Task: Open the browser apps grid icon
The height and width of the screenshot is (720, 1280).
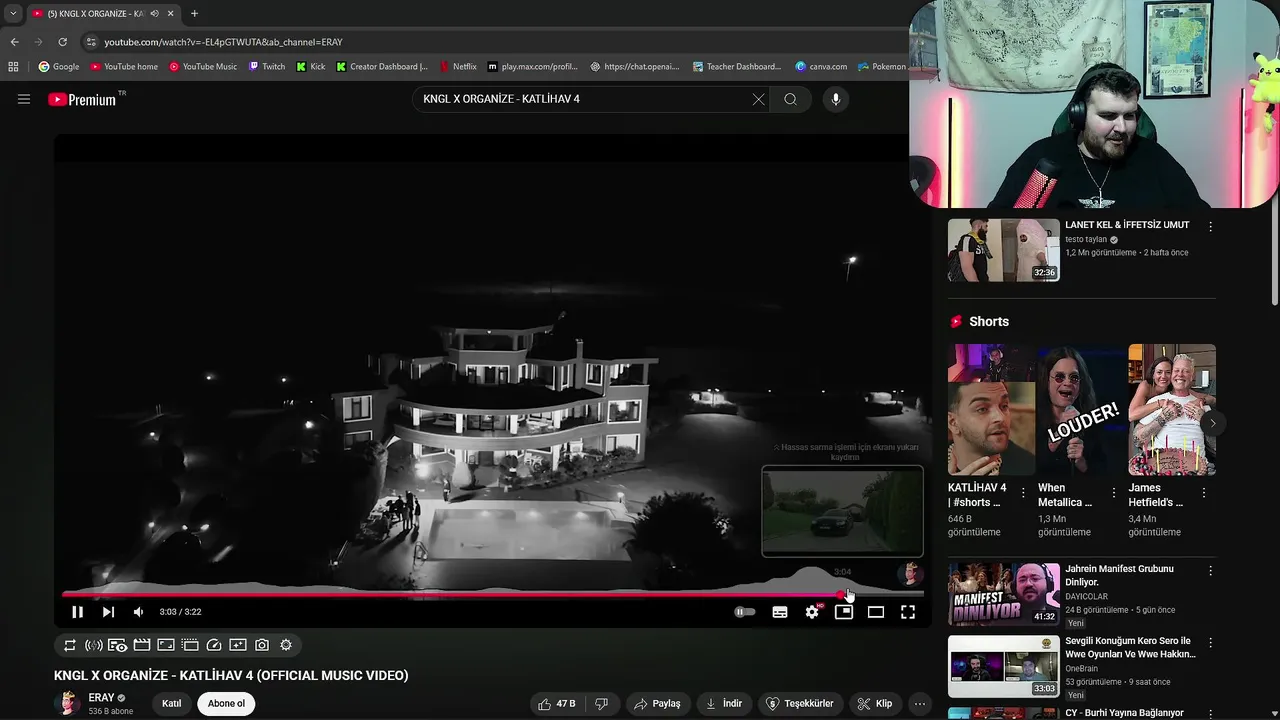Action: click(x=13, y=67)
